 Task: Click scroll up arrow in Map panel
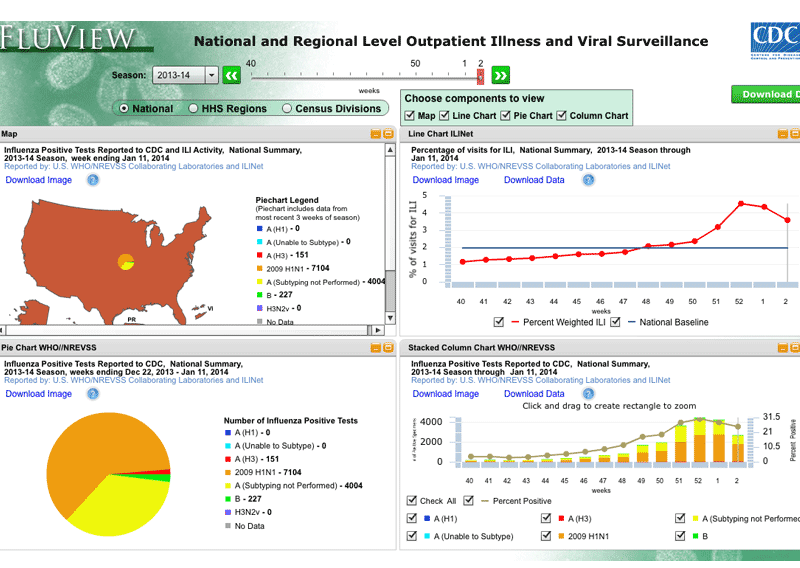click(x=390, y=150)
